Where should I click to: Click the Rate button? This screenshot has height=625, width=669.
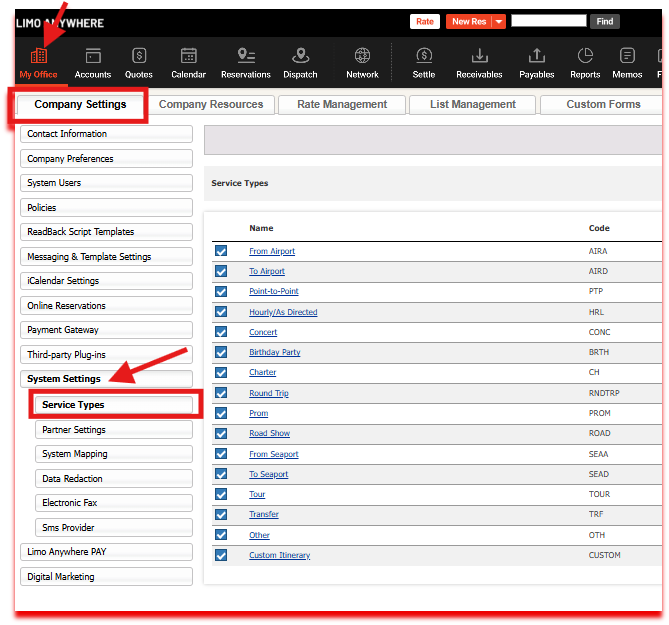click(425, 21)
